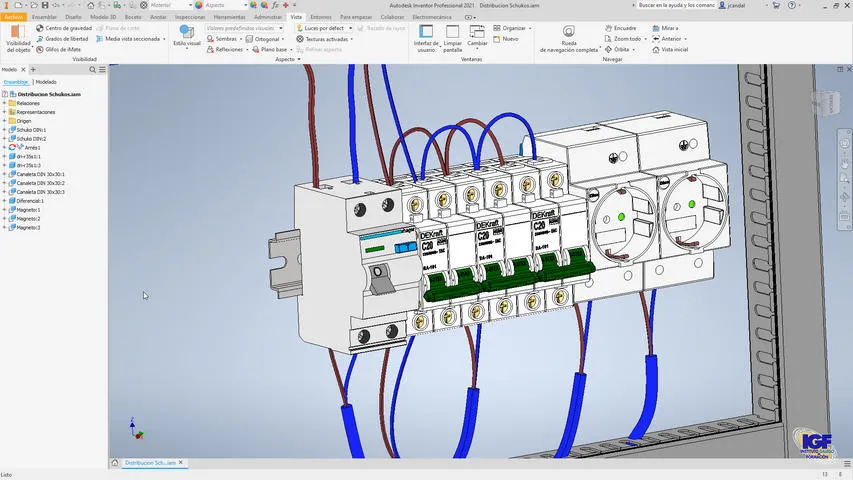The width and height of the screenshot is (853, 480).
Task: Open the Valores predefinidos visuales combo box
Action: pyautogui.click(x=244, y=28)
